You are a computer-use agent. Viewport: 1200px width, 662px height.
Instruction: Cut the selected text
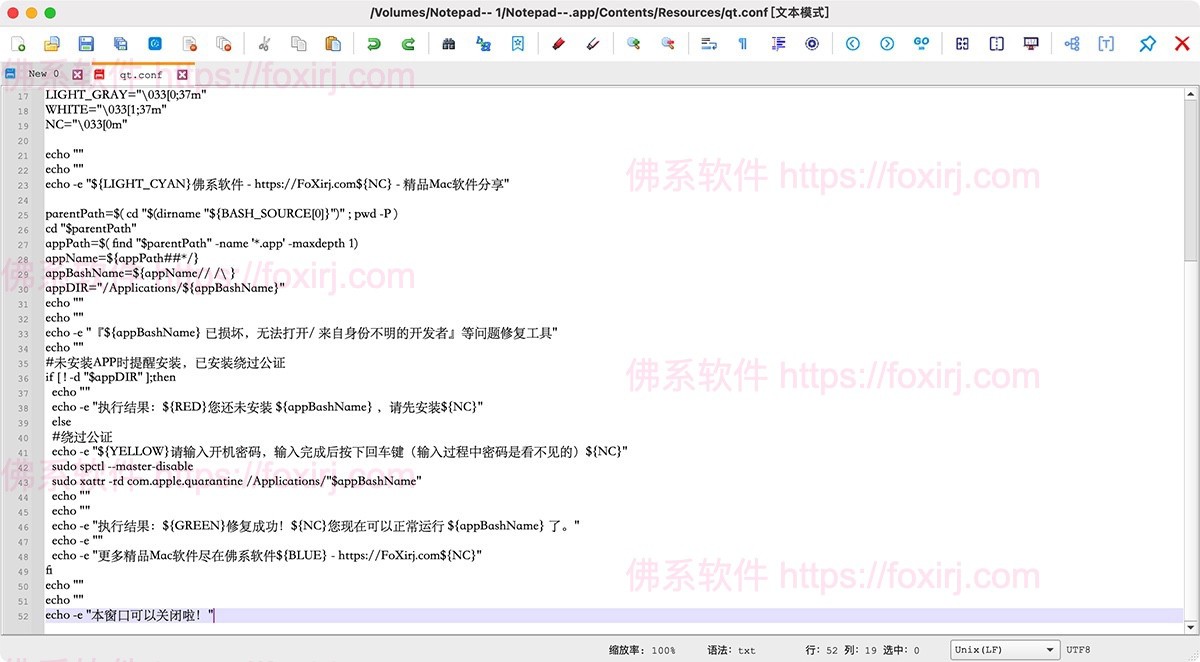[263, 44]
